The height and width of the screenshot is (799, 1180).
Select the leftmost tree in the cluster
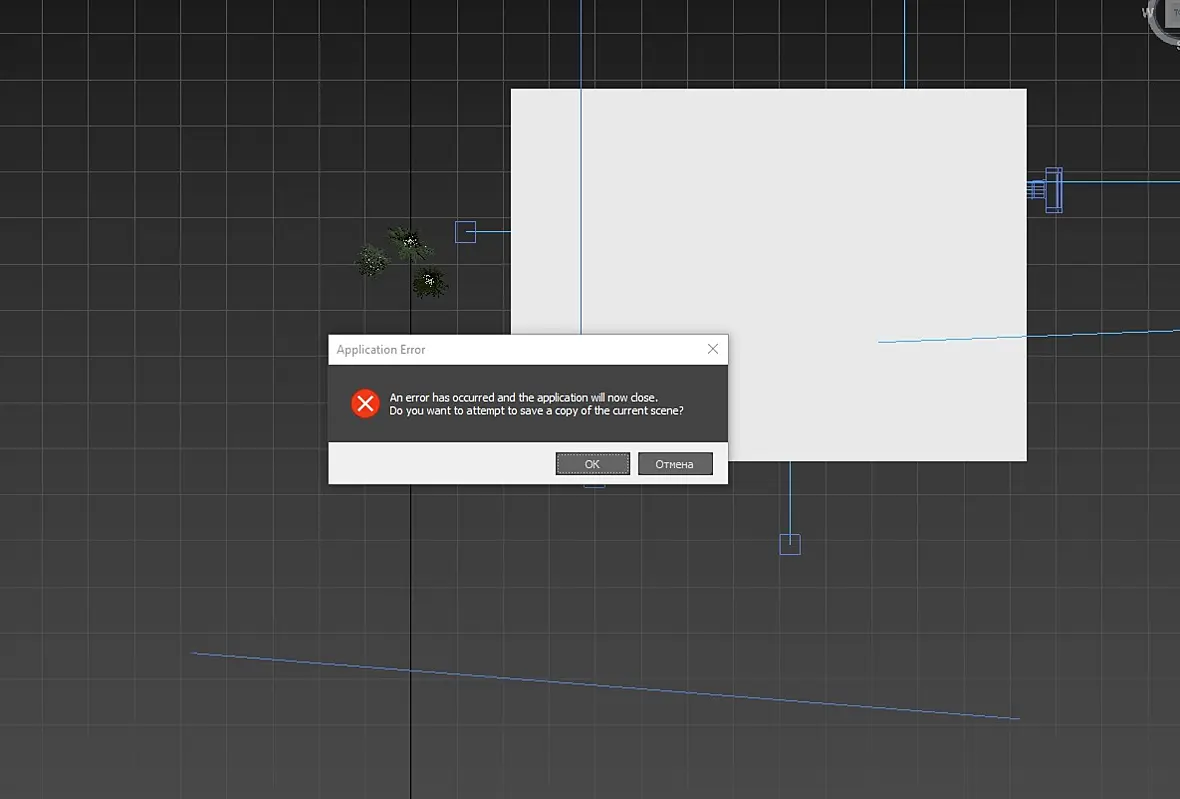point(373,260)
